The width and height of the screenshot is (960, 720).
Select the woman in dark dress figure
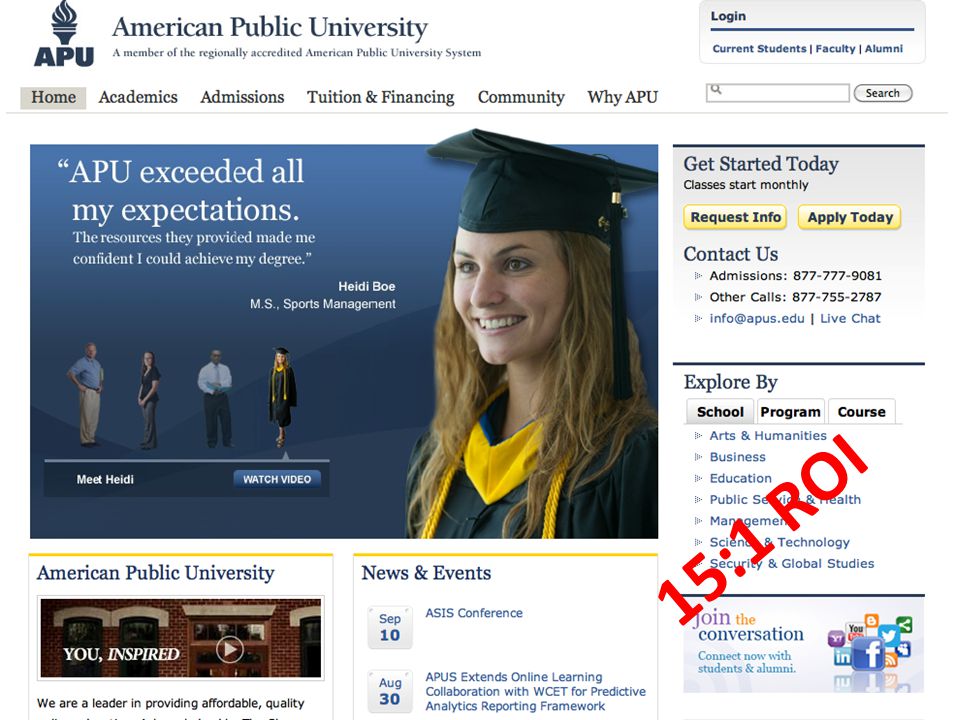pyautogui.click(x=148, y=400)
